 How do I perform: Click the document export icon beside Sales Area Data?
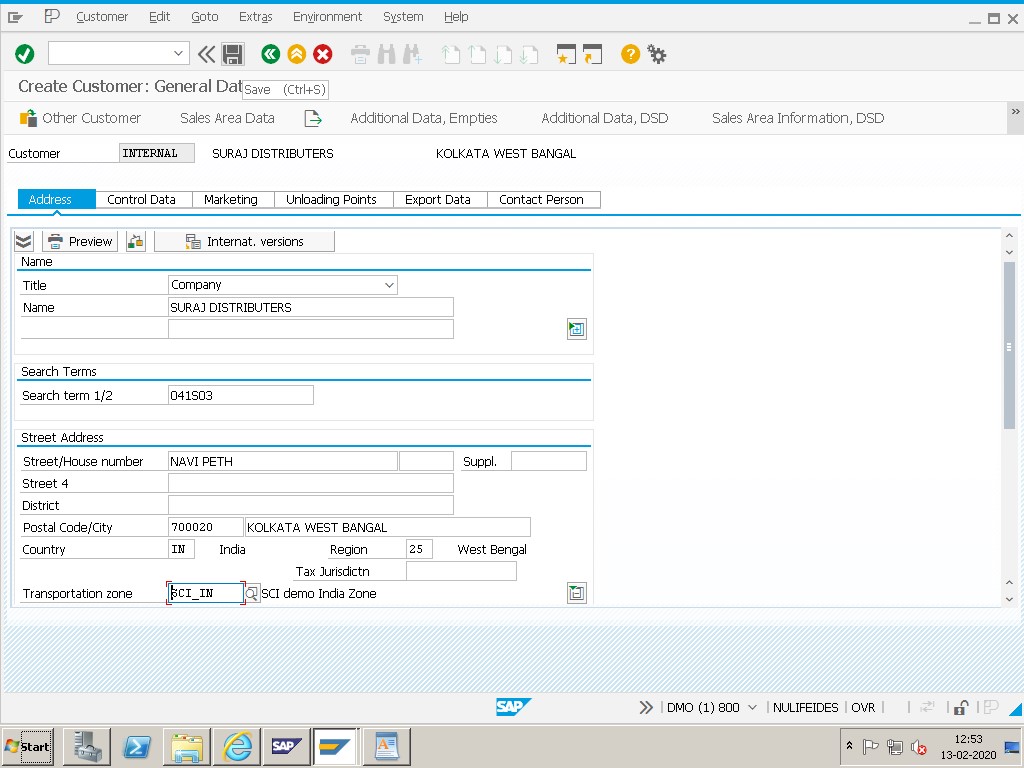313,118
